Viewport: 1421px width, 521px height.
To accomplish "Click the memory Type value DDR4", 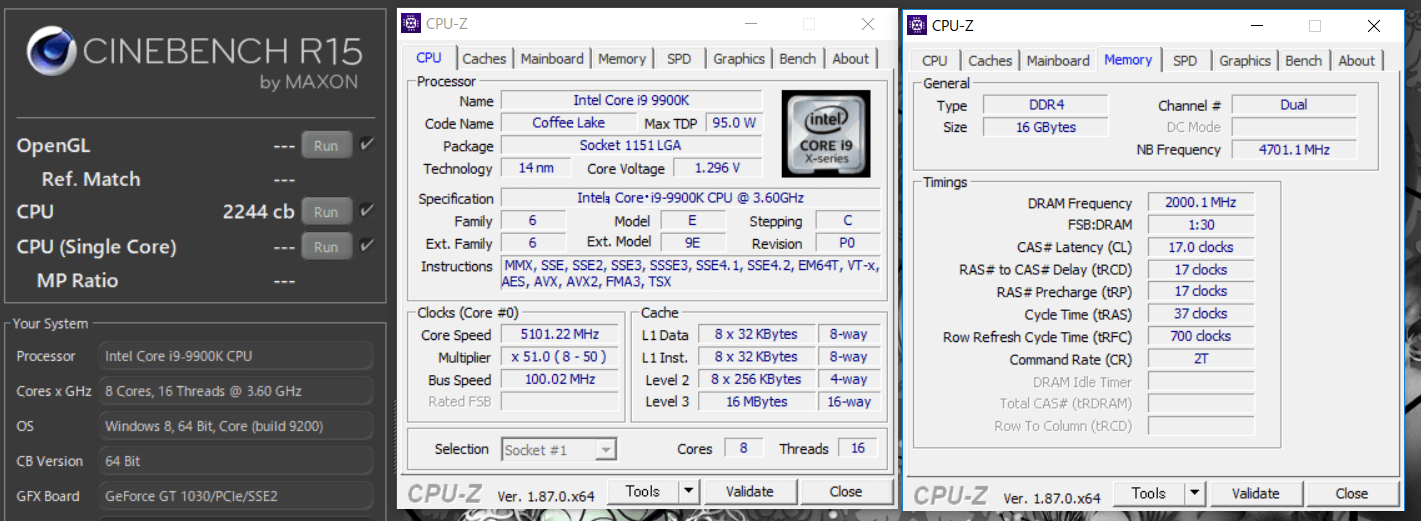I will 1045,105.
